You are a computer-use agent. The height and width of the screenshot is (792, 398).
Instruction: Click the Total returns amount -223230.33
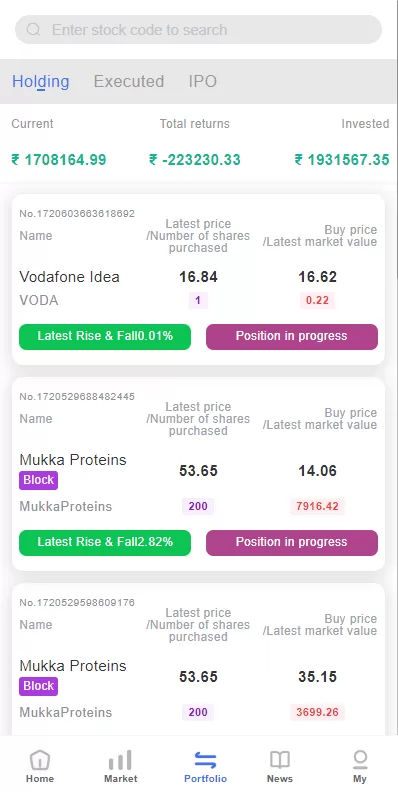pos(195,160)
